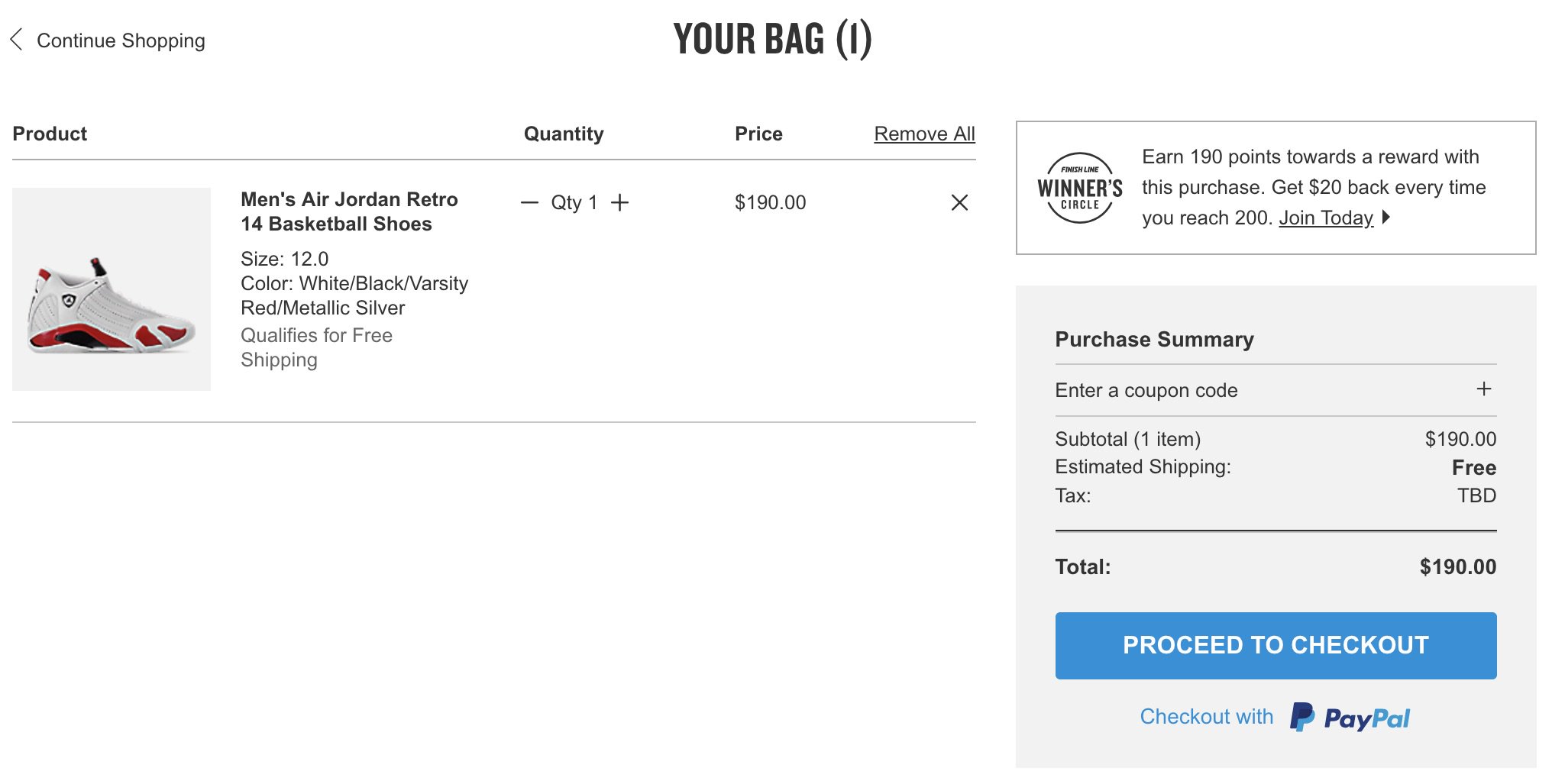
Task: Click the Continue Shopping link
Action: click(x=121, y=40)
